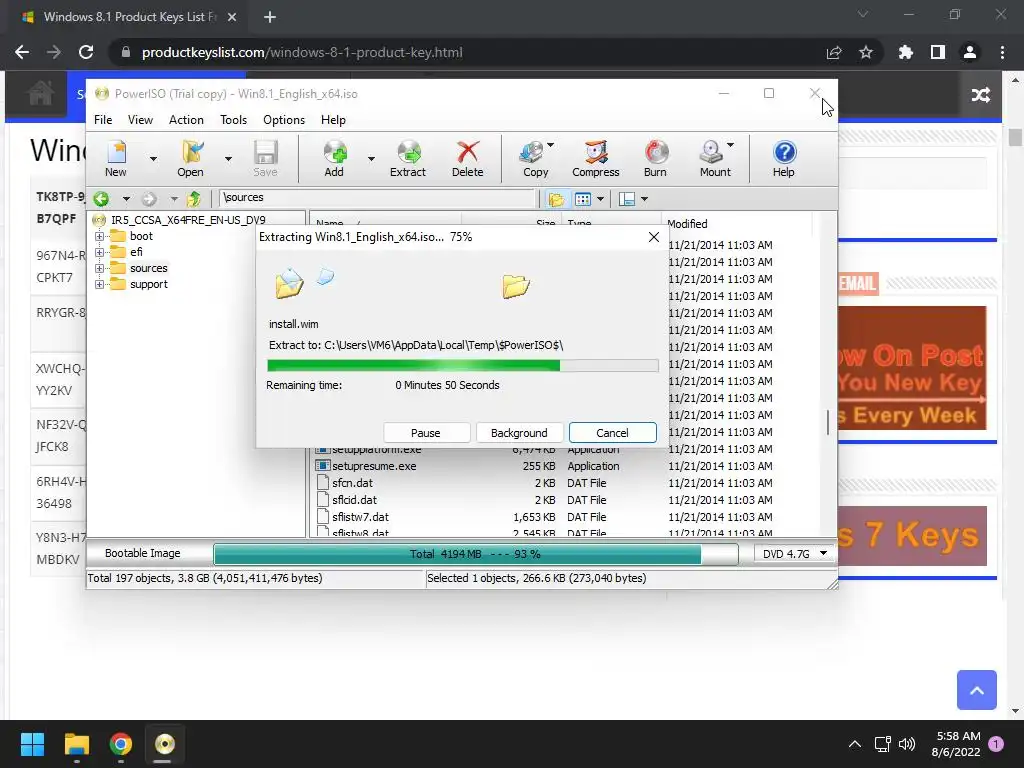Open the dropdown arrow next to Add

point(371,159)
